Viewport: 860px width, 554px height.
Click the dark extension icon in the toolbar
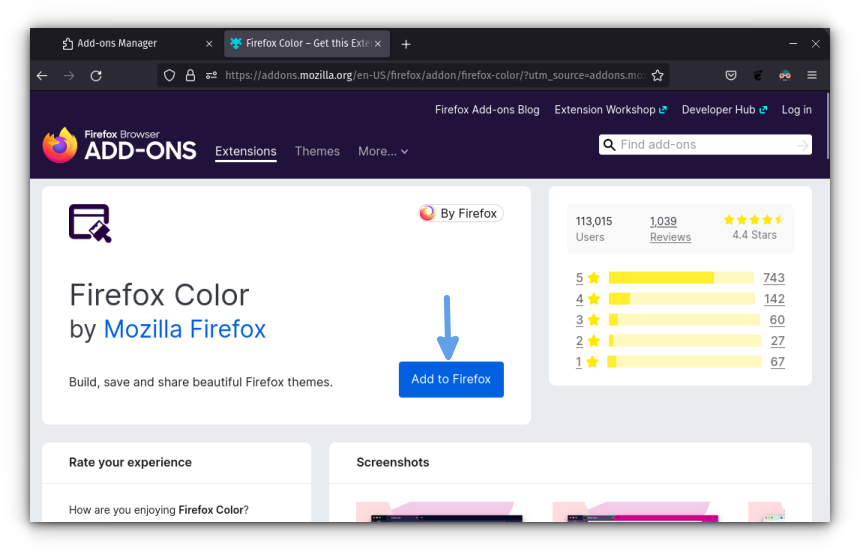[x=758, y=75]
